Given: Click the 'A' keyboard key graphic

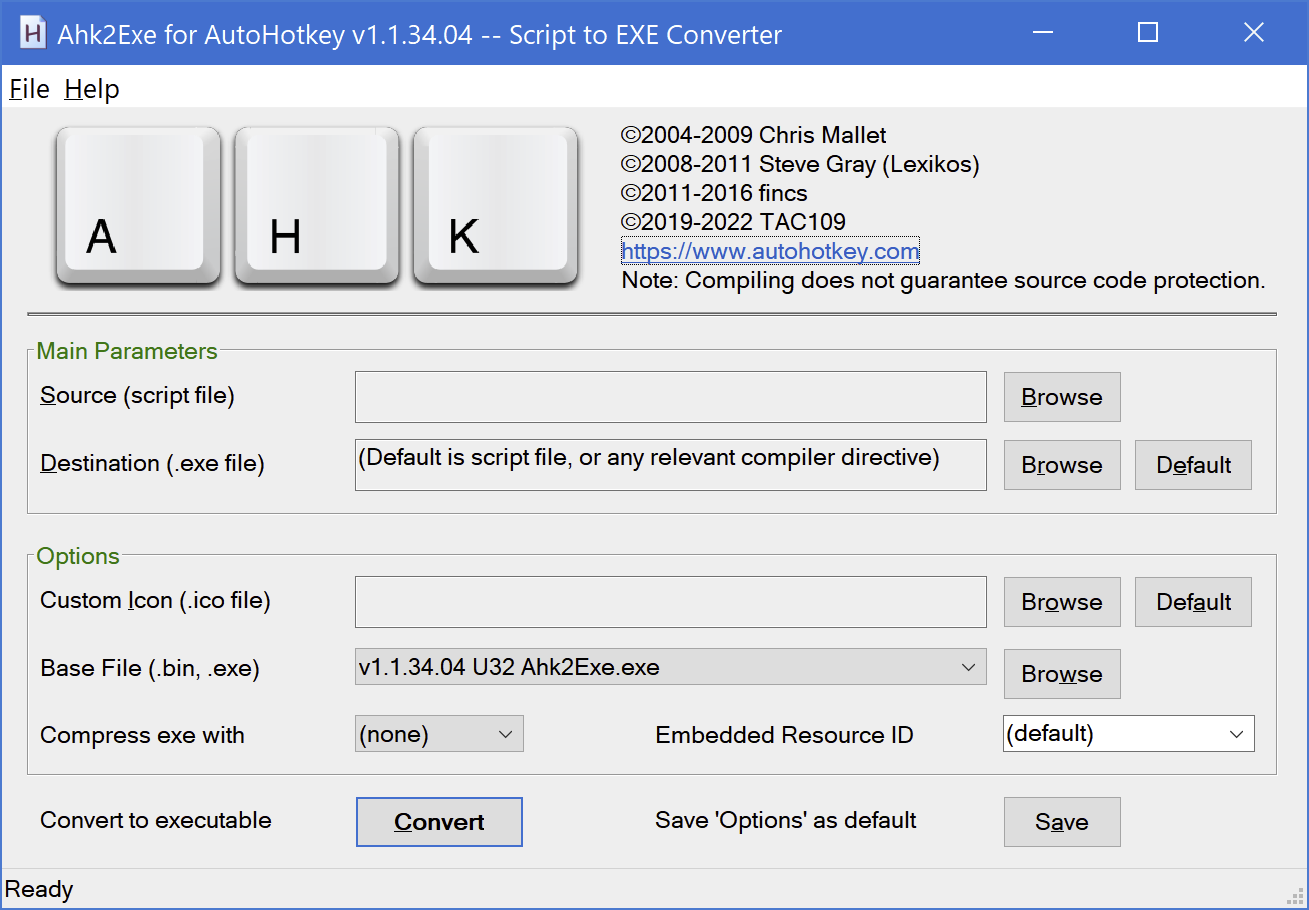Looking at the screenshot, I should pos(137,205).
